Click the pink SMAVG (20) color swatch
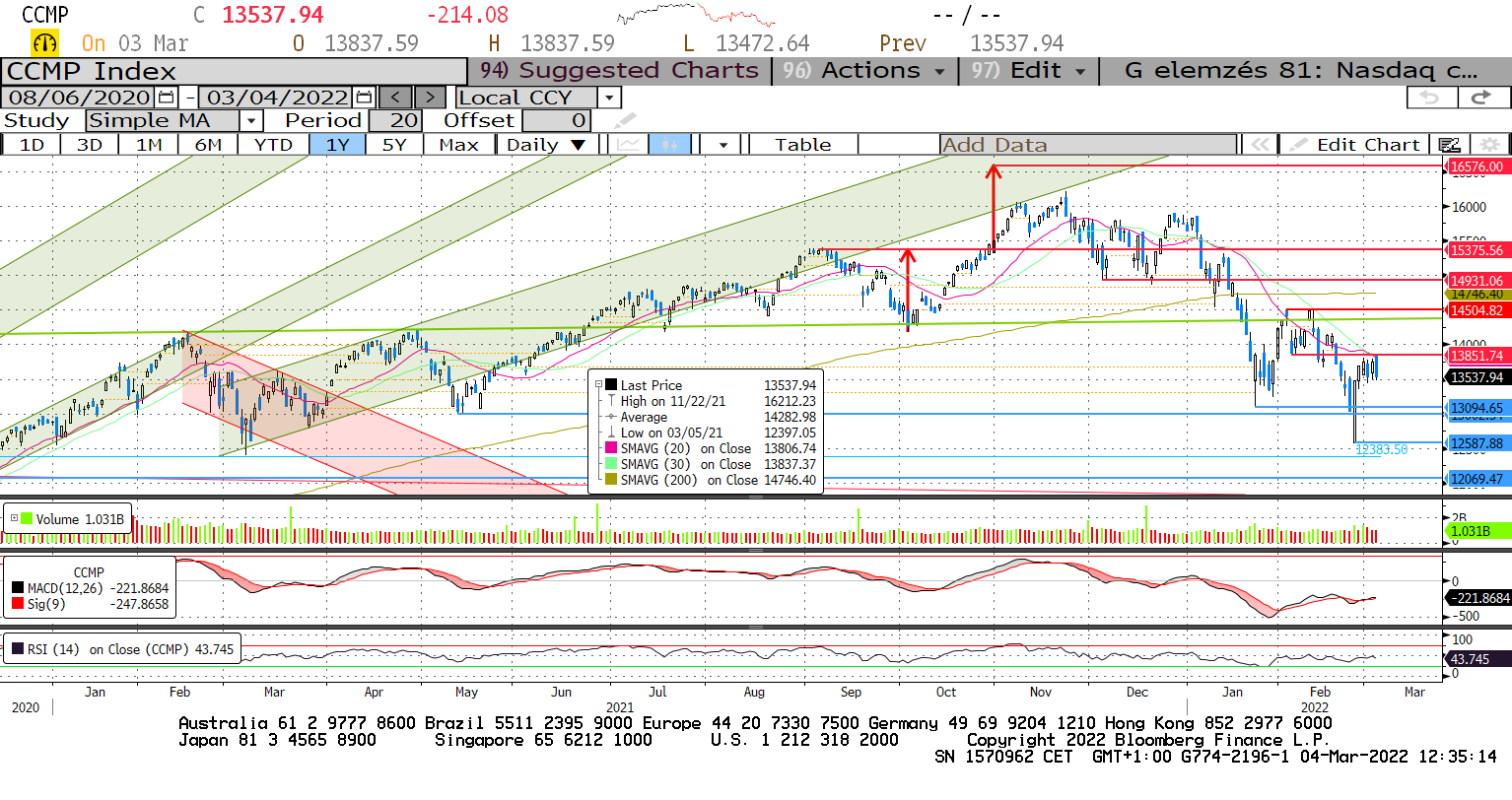This screenshot has height=800, width=1512. pyautogui.click(x=612, y=448)
